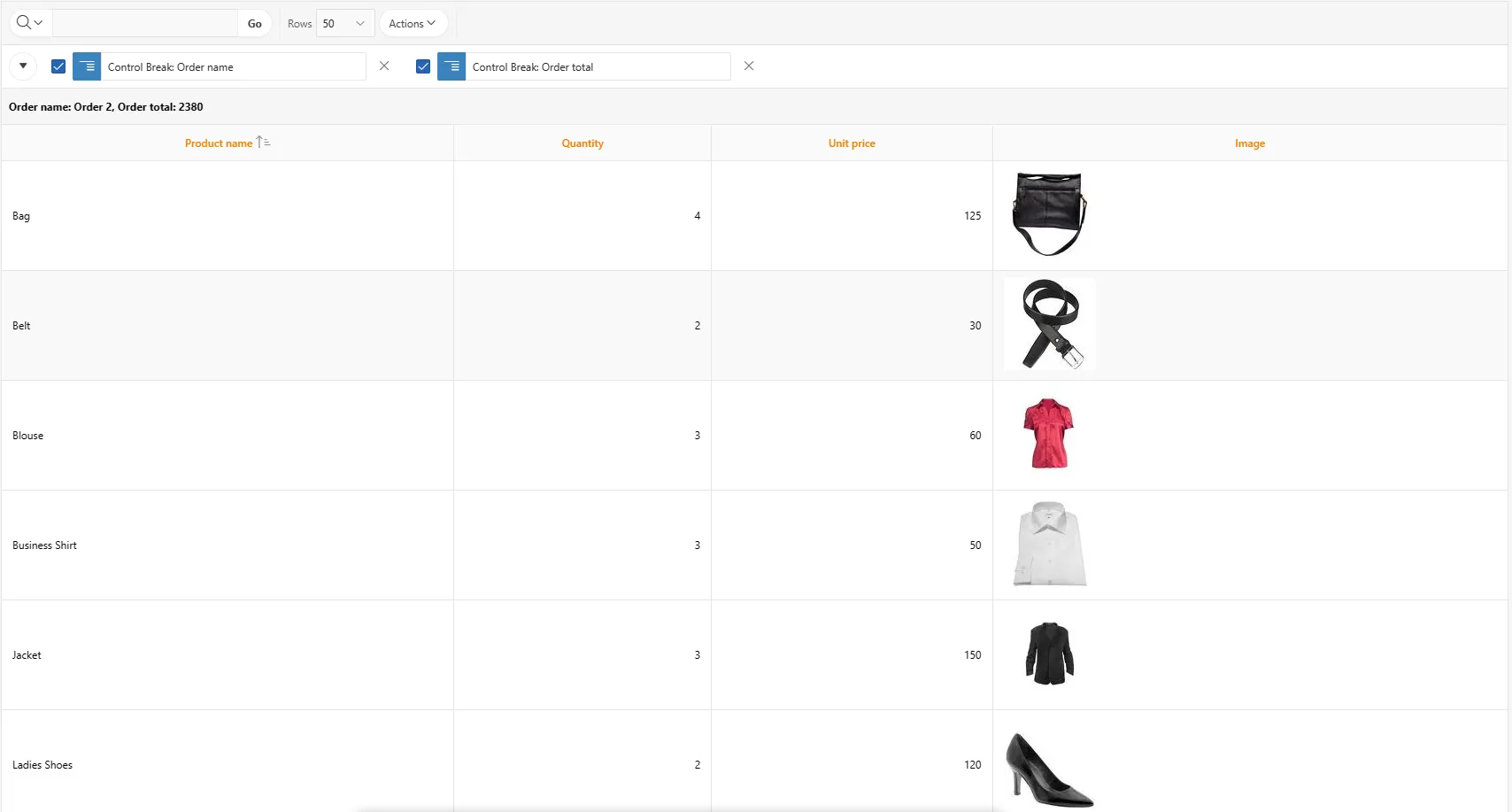Toggle the Order name control break checkbox
1512x812 pixels.
click(x=58, y=66)
